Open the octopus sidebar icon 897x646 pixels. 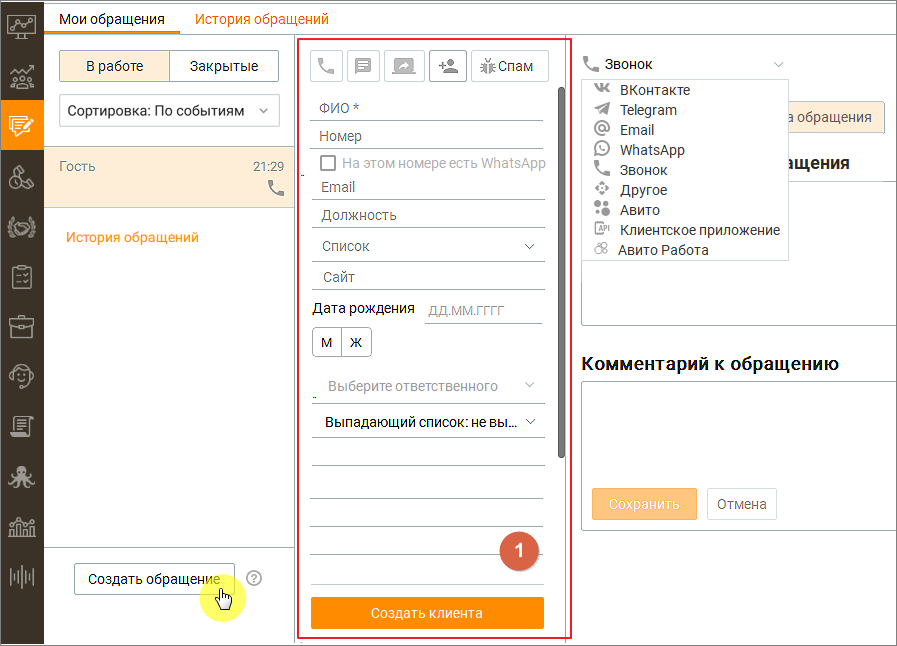[22, 477]
